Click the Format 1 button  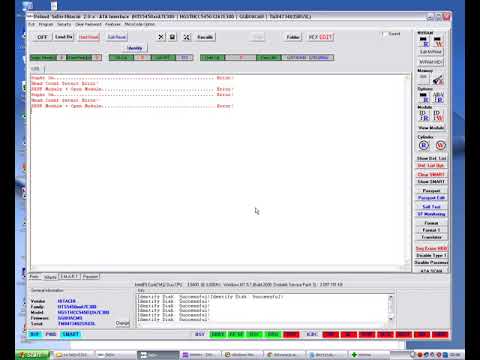coord(432,230)
